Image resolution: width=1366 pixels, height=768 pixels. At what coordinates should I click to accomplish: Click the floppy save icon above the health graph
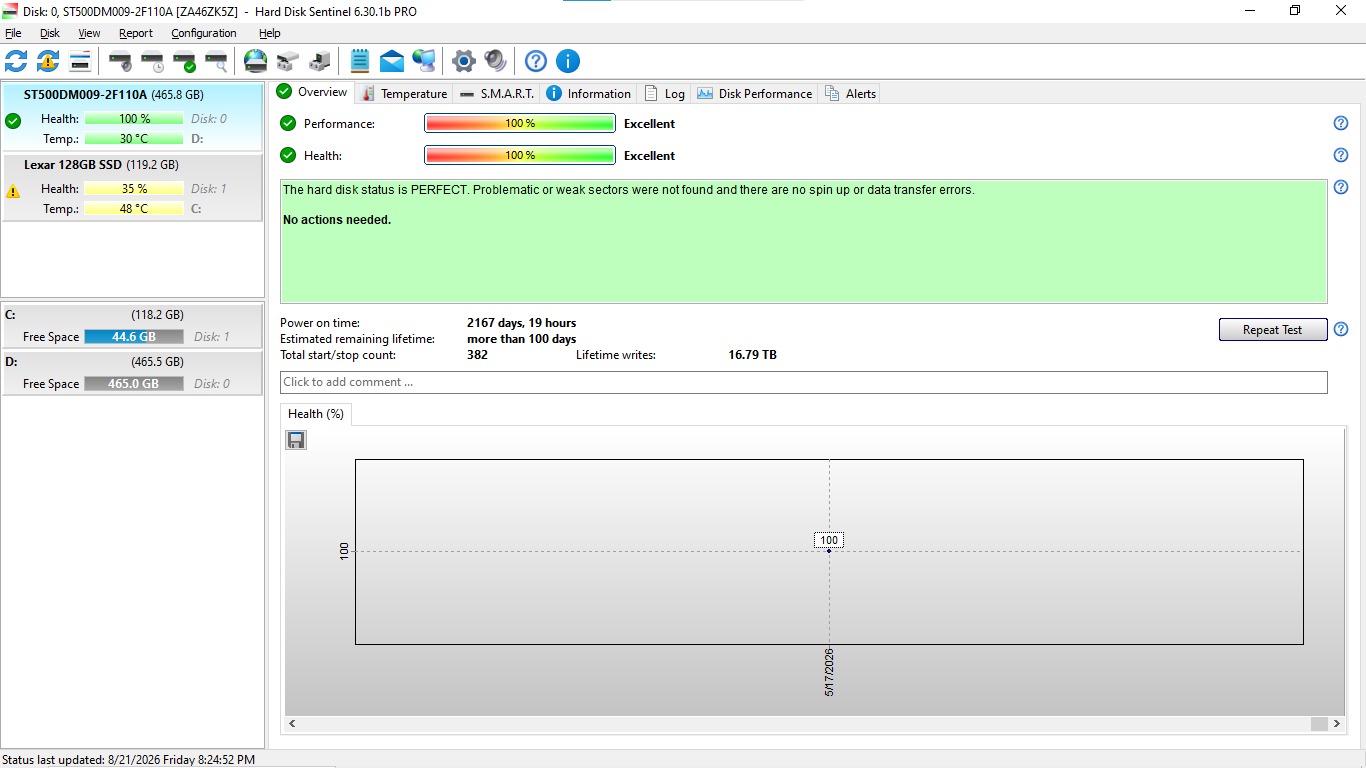point(296,440)
